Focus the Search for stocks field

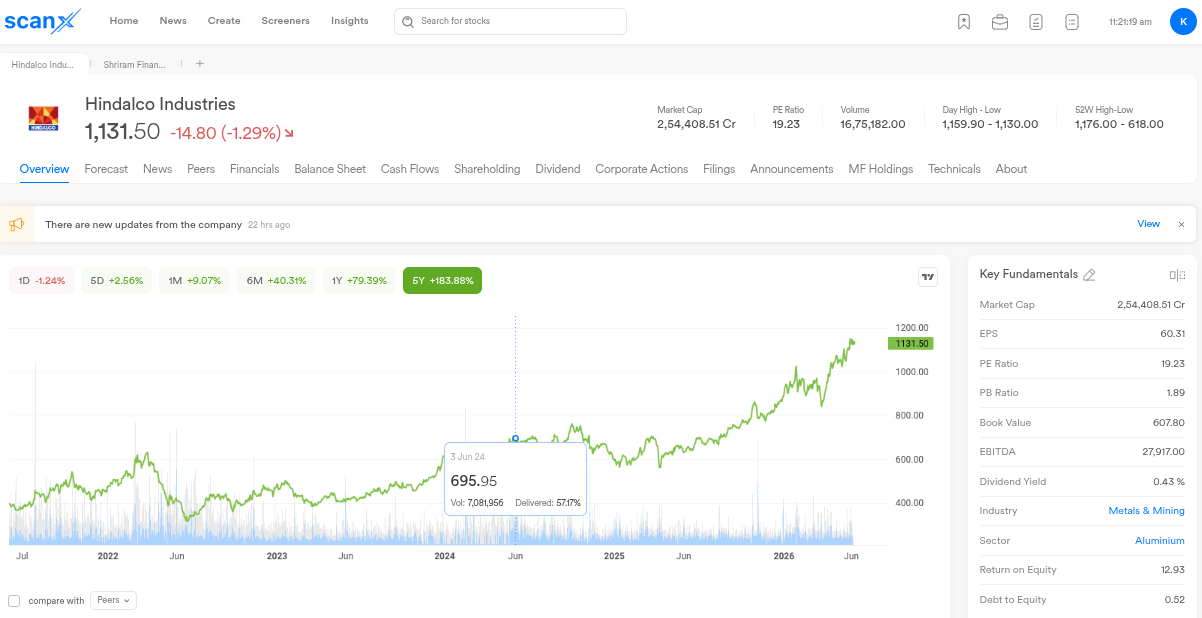(510, 21)
